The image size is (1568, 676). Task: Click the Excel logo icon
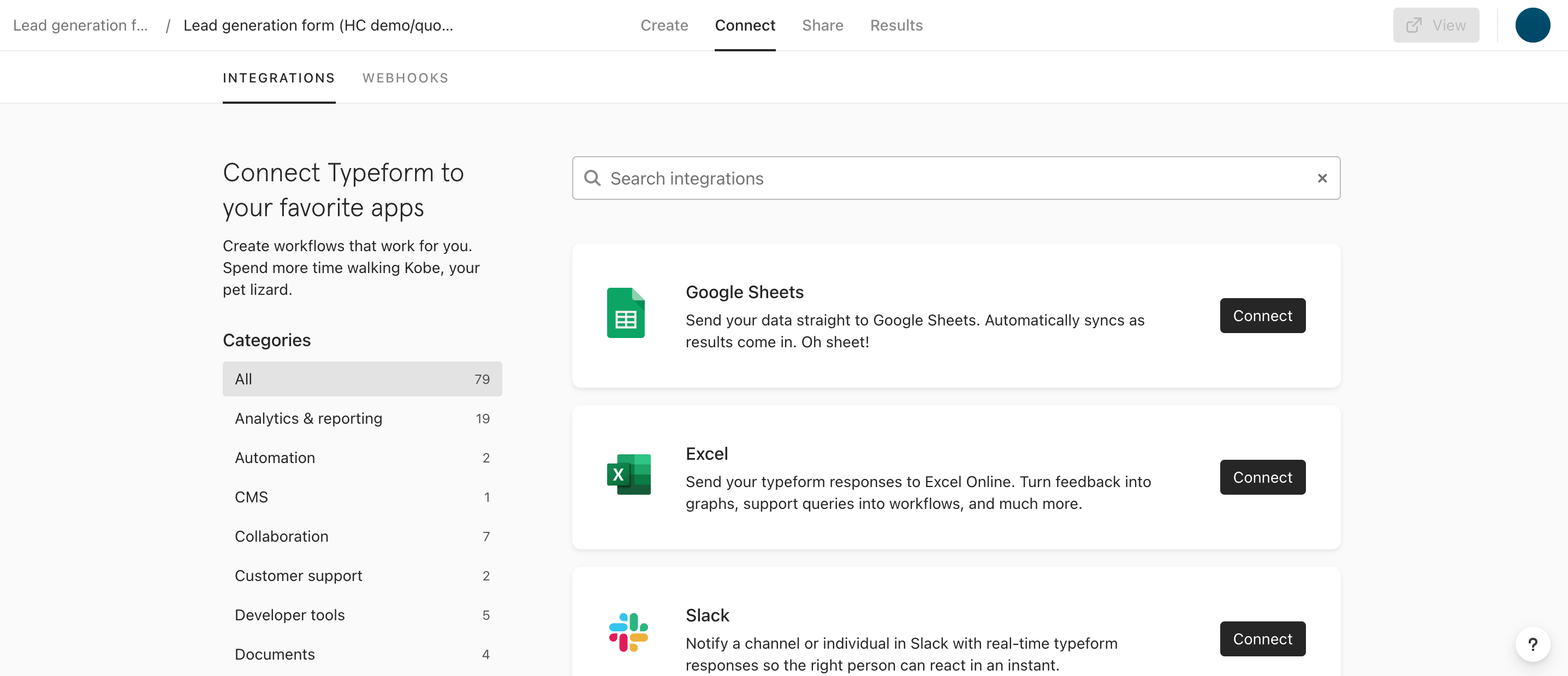coord(628,474)
